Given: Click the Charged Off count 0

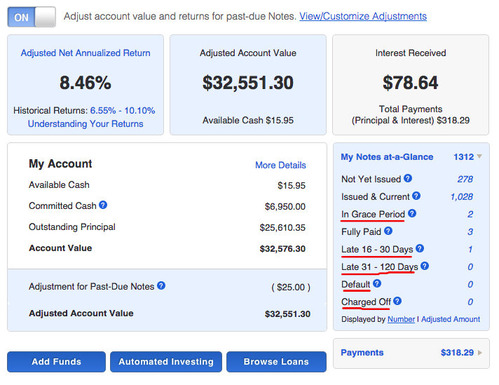Looking at the screenshot, I should click(470, 302).
